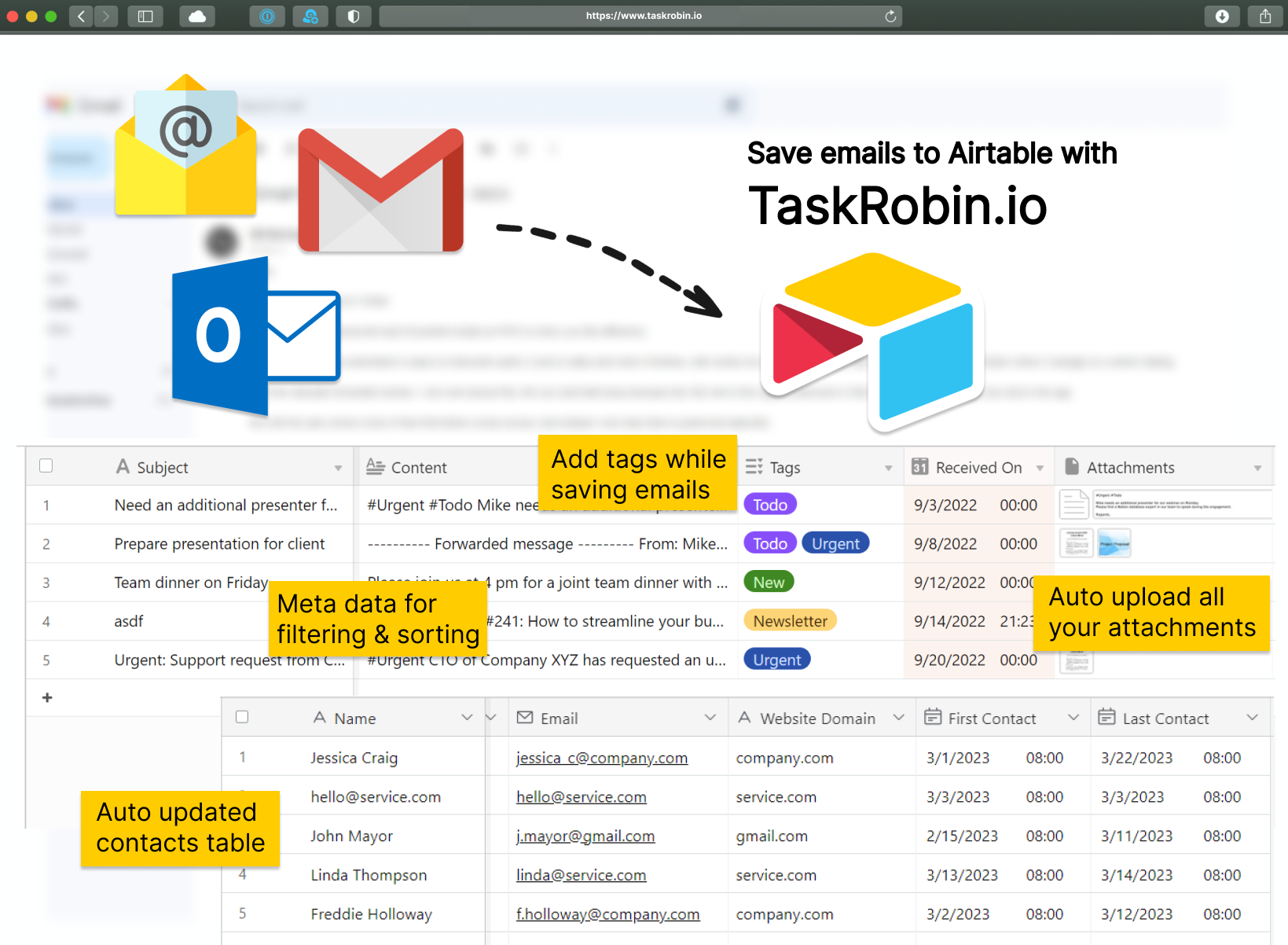Click the Urgent tag in row 5
The width and height of the screenshot is (1288, 945).
[776, 660]
